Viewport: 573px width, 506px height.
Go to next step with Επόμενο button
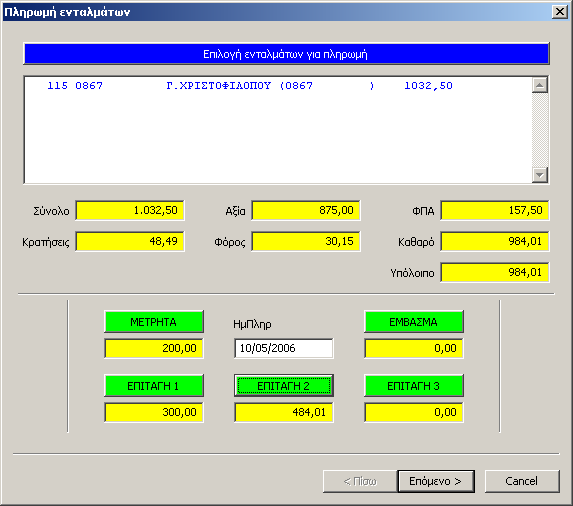pos(436,482)
